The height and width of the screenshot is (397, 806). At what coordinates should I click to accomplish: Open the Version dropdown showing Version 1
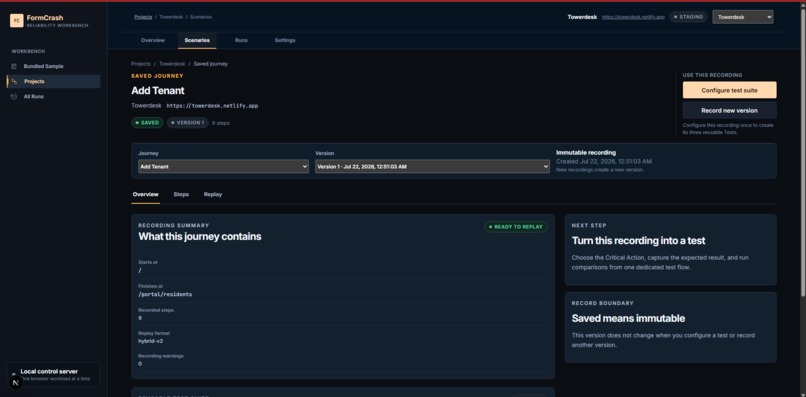point(432,167)
